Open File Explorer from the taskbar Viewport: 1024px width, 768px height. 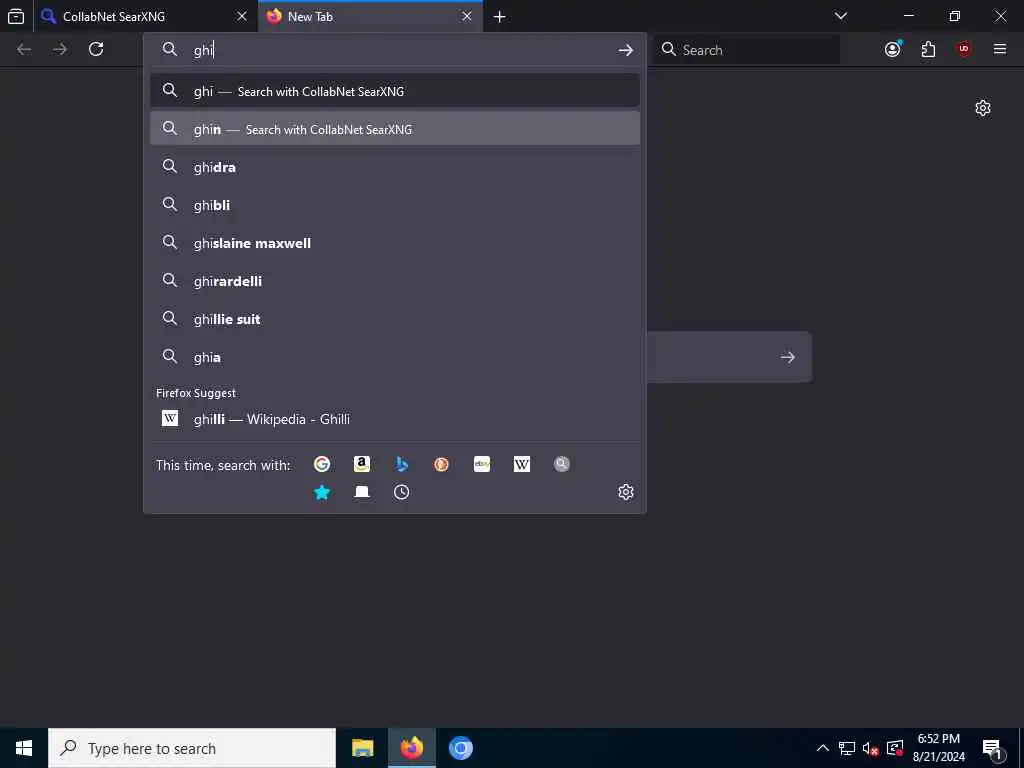pyautogui.click(x=362, y=748)
